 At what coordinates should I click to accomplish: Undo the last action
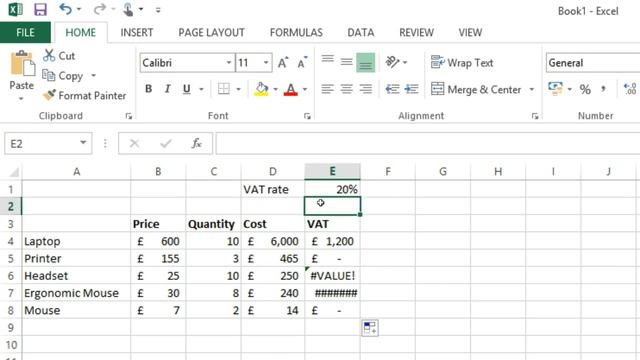point(65,9)
